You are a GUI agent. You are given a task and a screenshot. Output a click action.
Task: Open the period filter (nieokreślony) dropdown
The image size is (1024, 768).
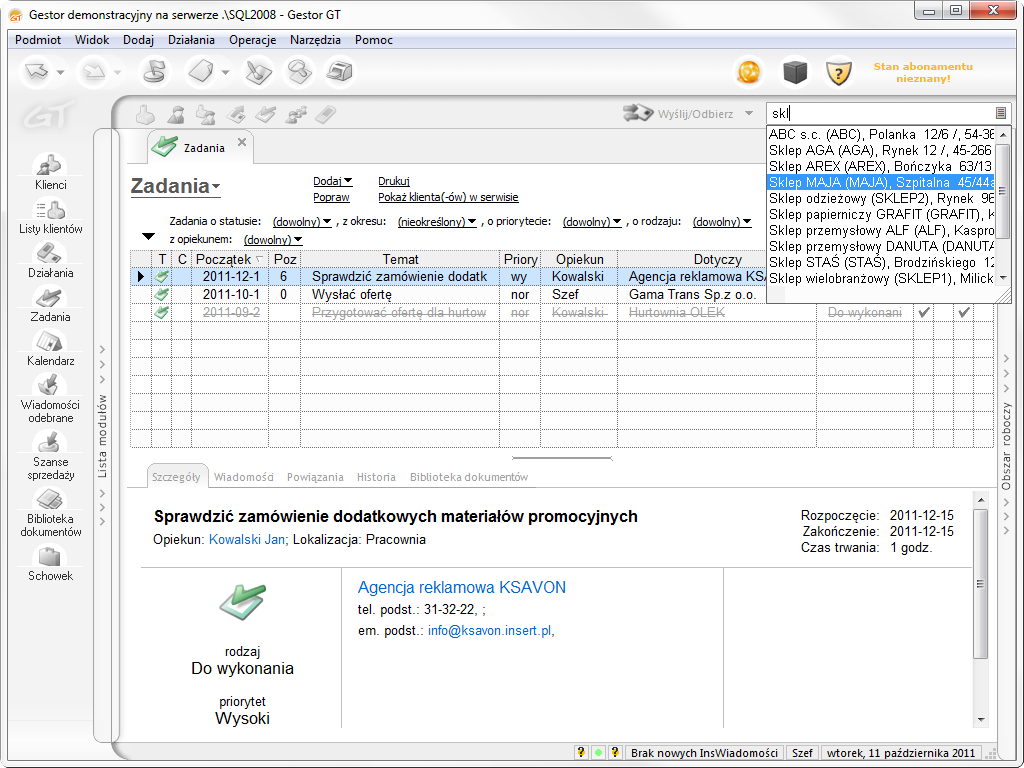(437, 221)
